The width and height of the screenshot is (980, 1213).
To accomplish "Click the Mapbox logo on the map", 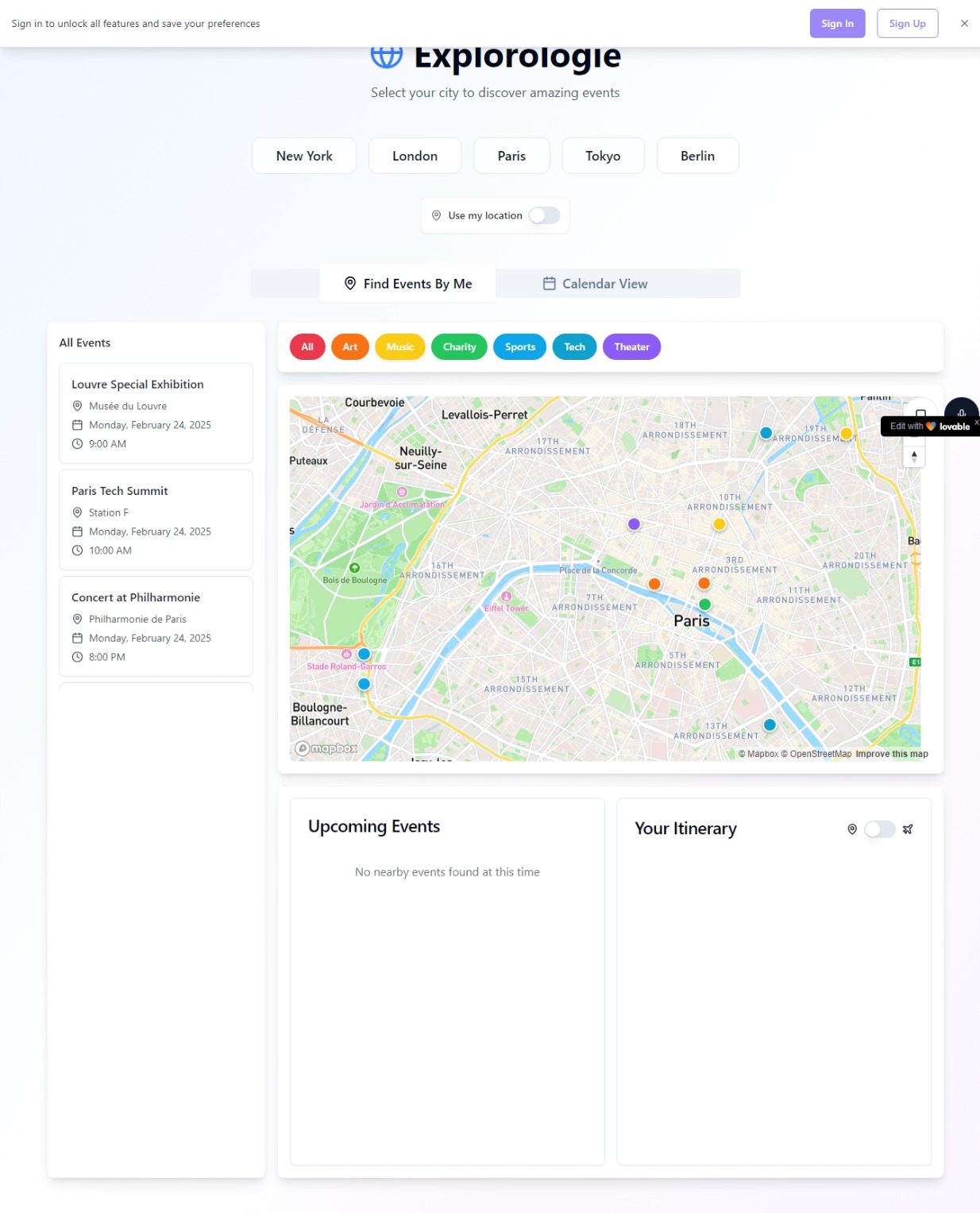I will pyautogui.click(x=326, y=748).
